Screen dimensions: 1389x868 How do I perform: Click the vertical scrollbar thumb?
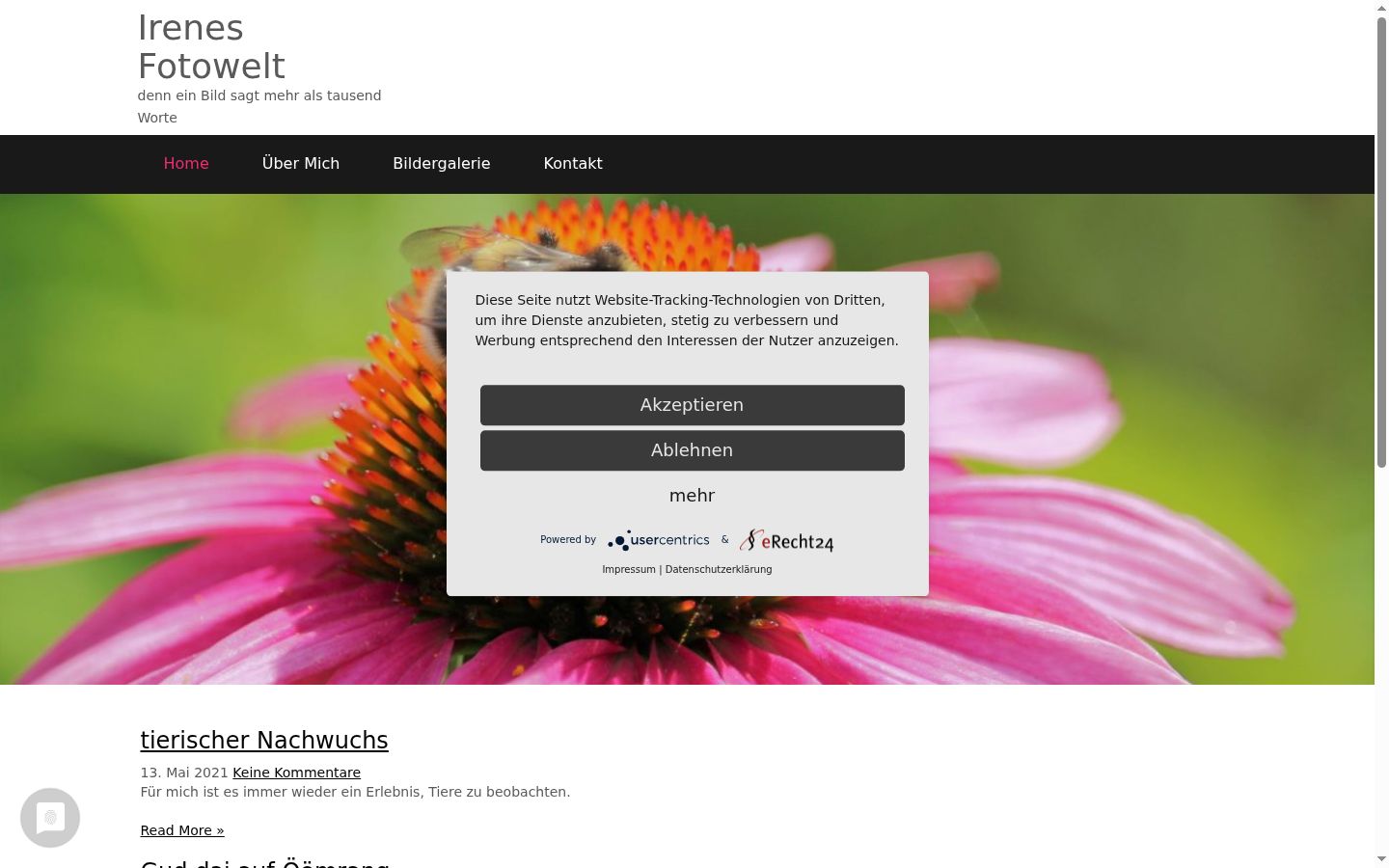click(x=1381, y=242)
